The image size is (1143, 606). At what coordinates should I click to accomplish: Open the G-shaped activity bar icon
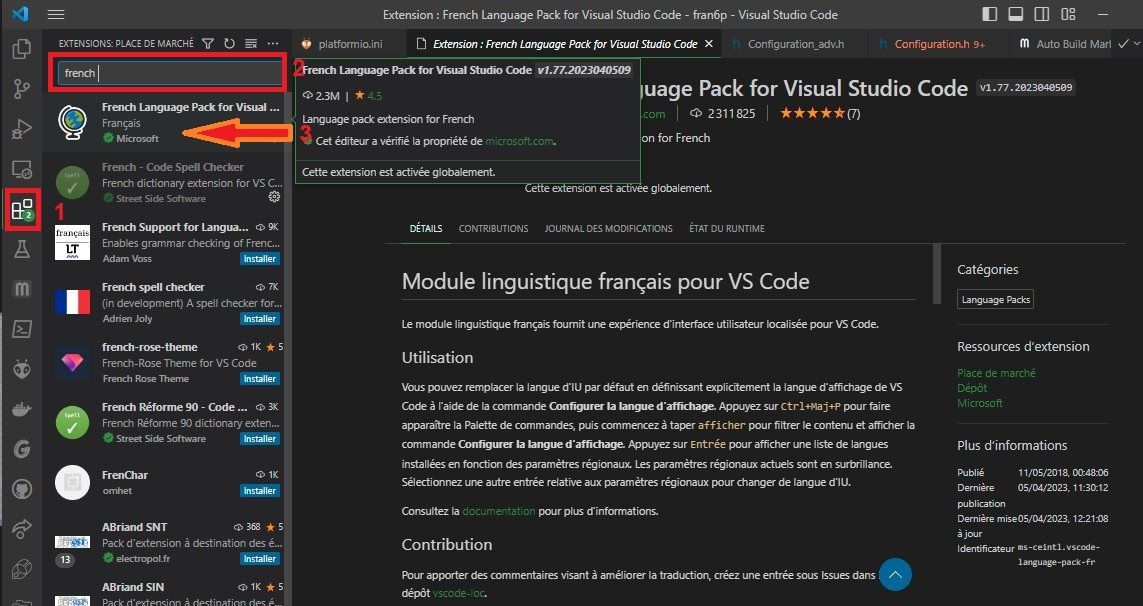[x=22, y=448]
